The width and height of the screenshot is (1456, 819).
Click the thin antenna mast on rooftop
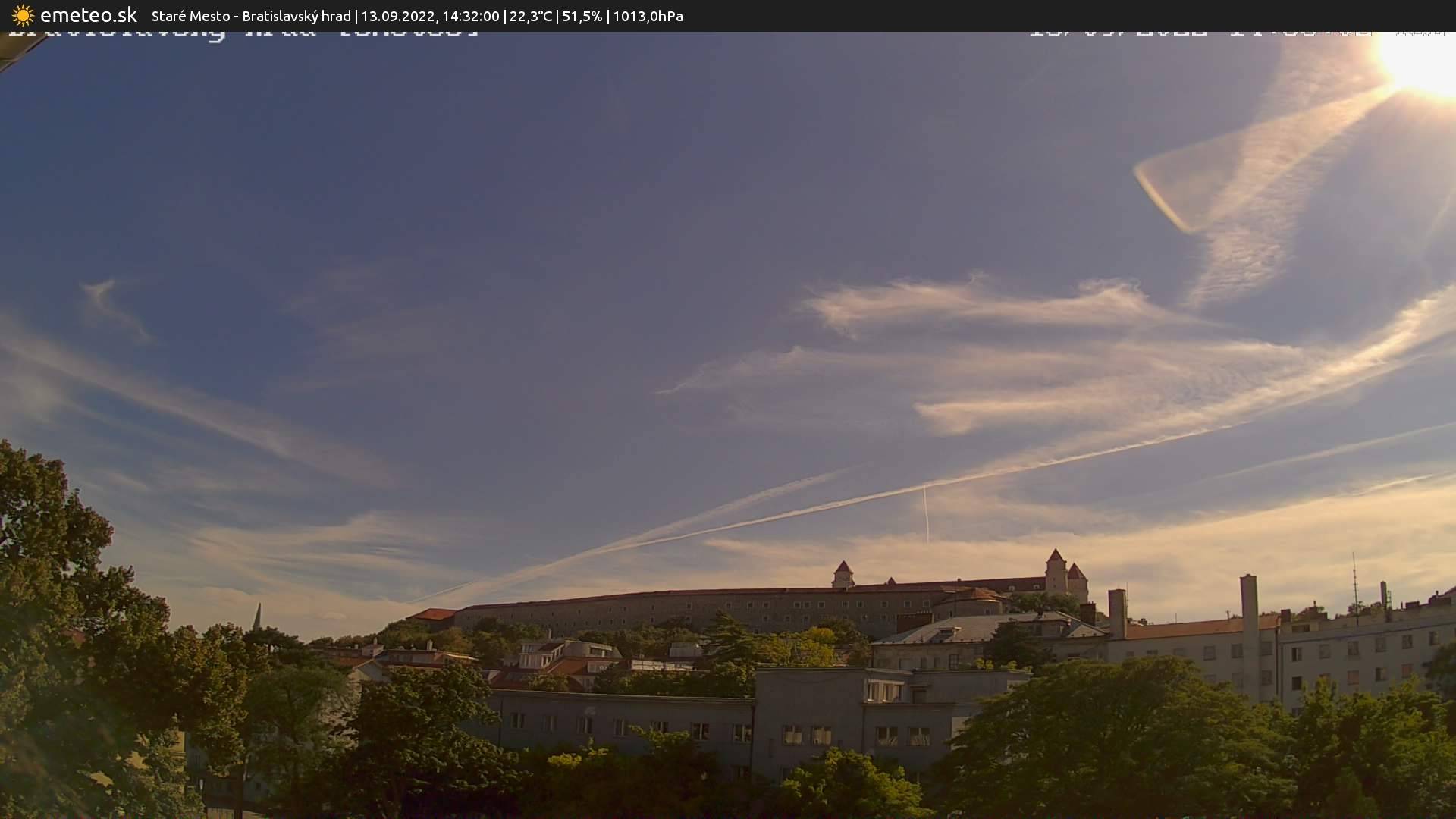coord(1355,580)
